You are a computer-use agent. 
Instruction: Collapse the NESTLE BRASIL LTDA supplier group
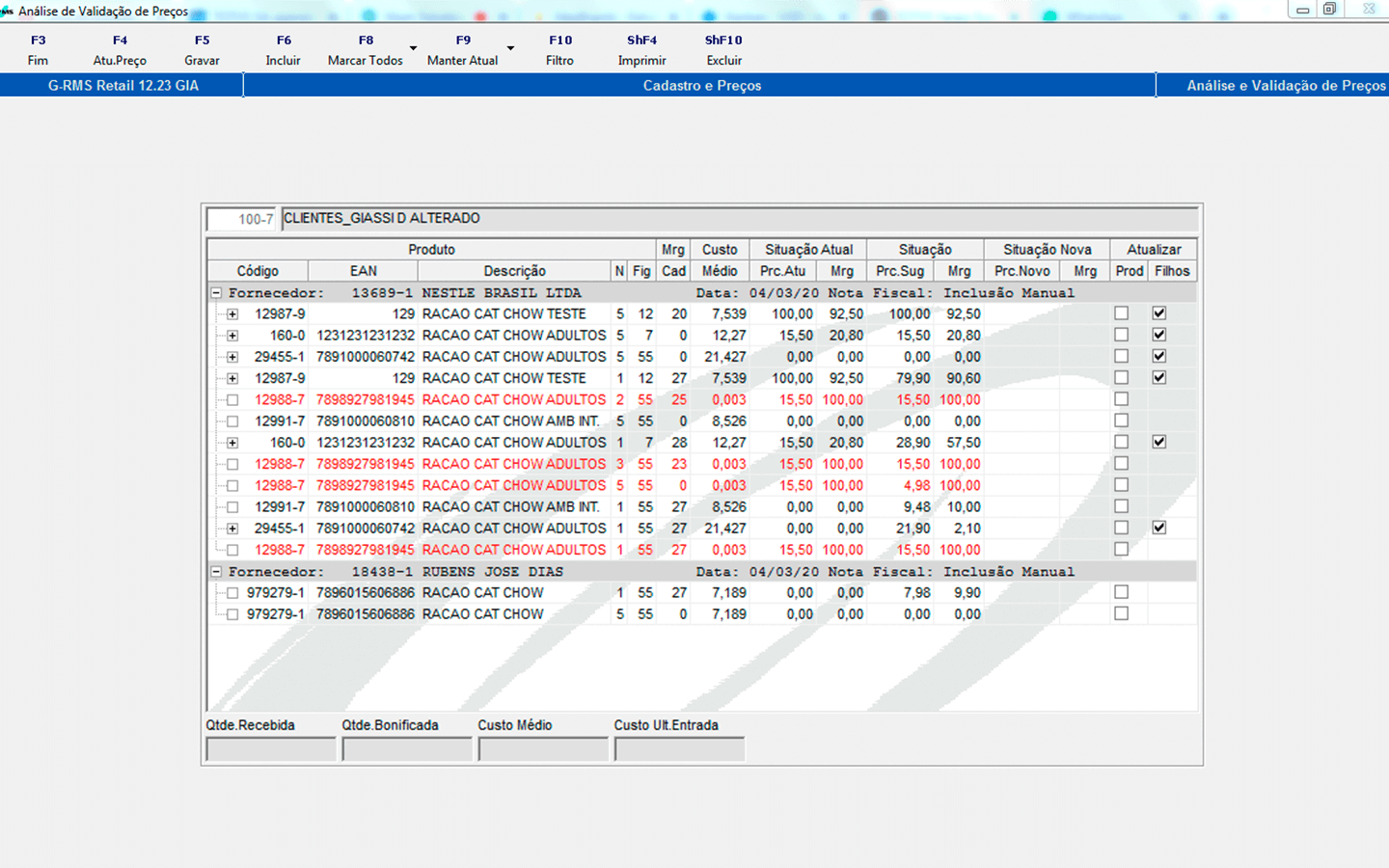pyautogui.click(x=217, y=293)
